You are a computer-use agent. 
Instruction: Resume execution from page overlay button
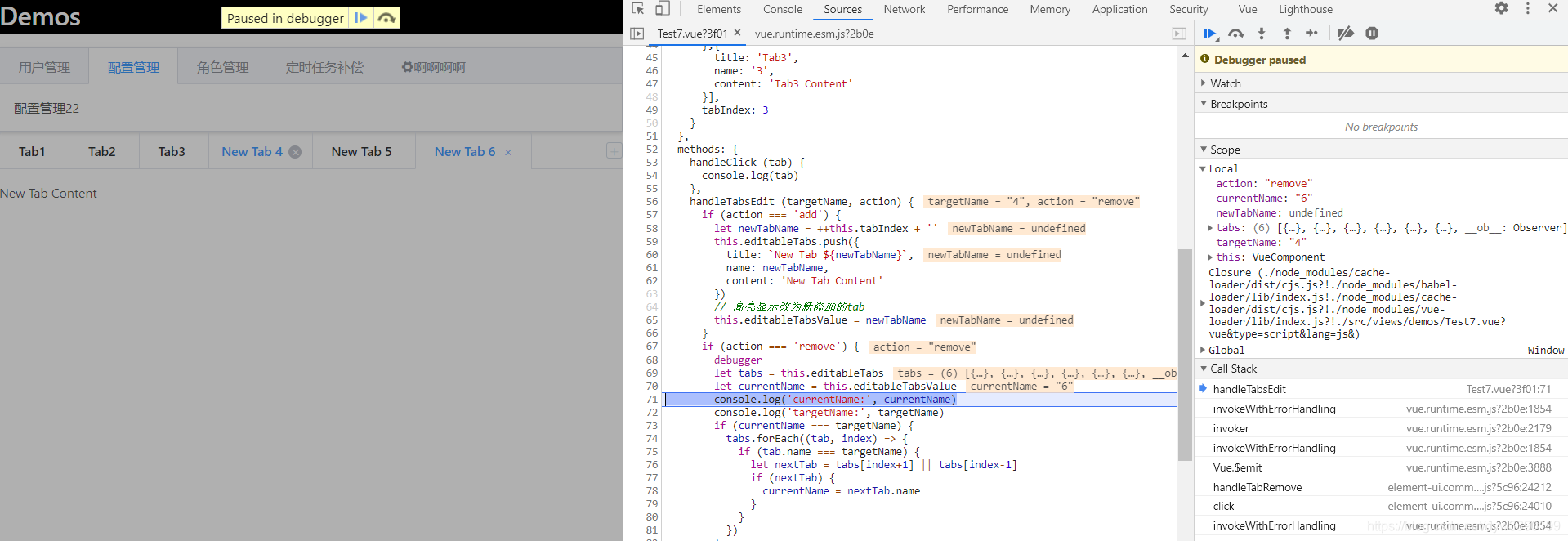pyautogui.click(x=360, y=18)
